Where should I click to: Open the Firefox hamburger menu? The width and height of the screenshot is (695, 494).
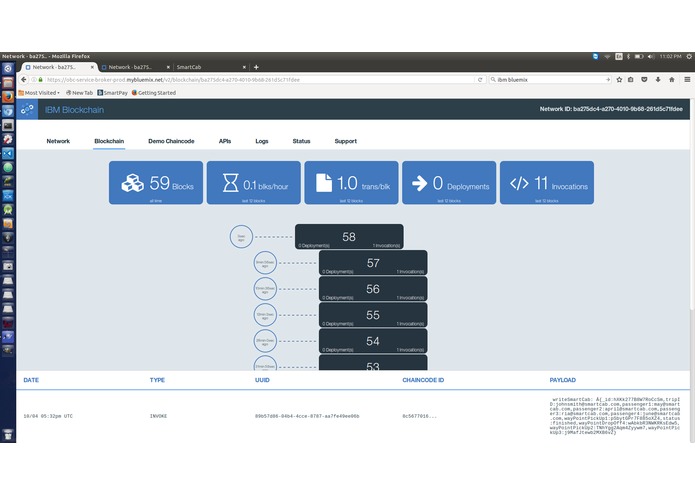click(687, 80)
